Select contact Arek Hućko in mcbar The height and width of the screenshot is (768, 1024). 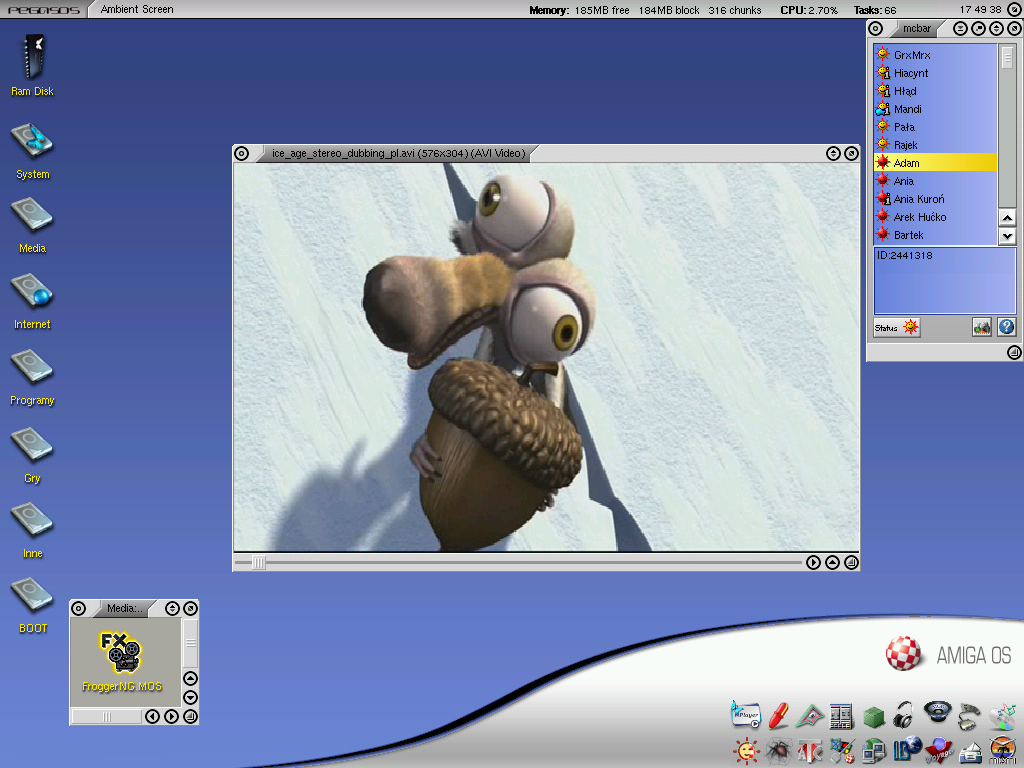(935, 217)
